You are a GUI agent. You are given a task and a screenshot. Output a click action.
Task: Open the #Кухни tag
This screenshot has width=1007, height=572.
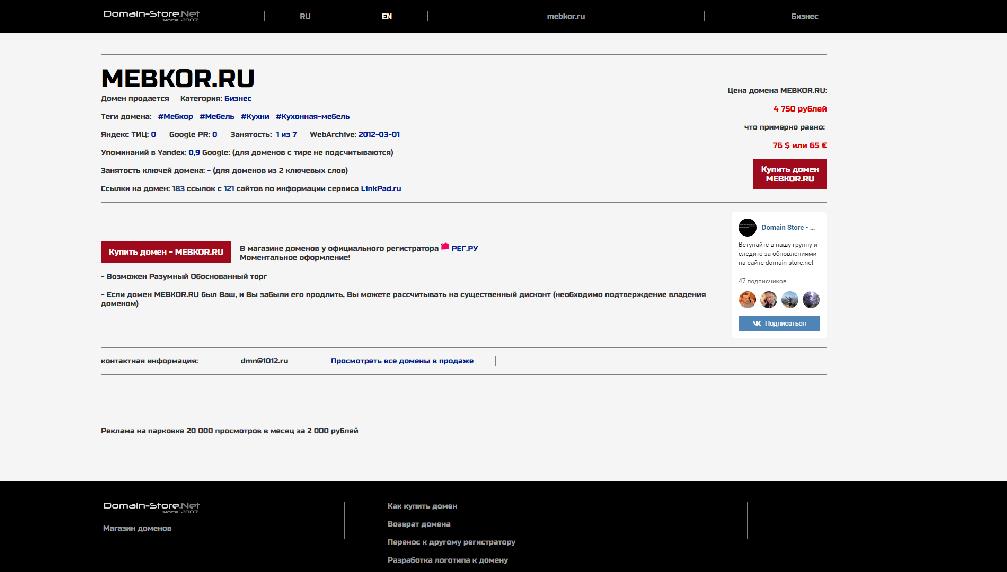pyautogui.click(x=255, y=117)
